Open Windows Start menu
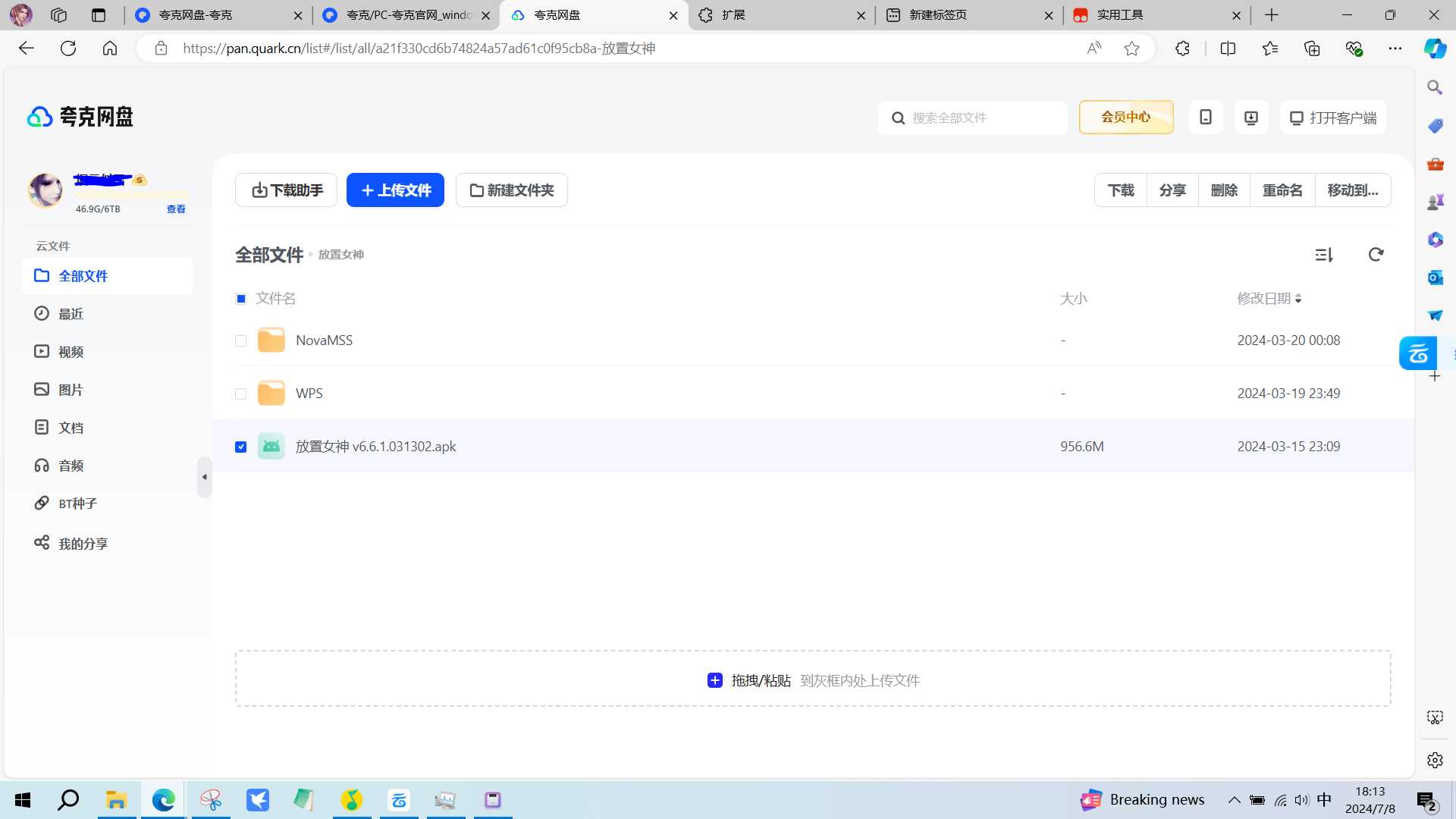This screenshot has height=819, width=1456. pyautogui.click(x=23, y=800)
